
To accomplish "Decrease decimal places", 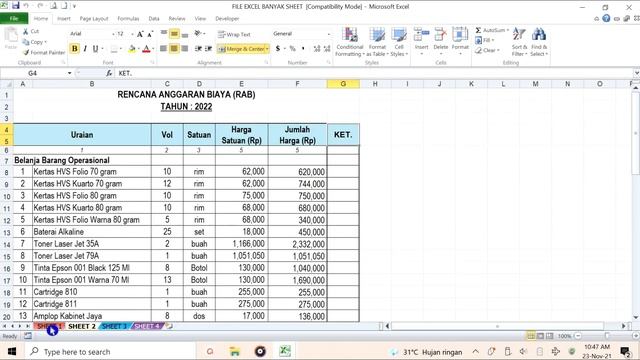I will coord(327,49).
